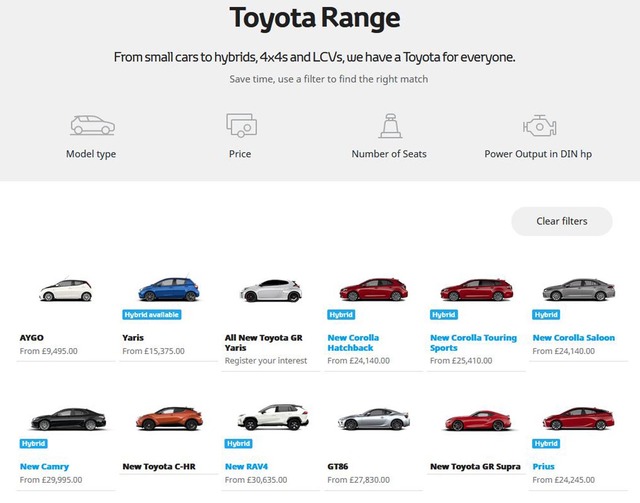
Task: Click 'Register your interest' under GR Yaris
Action: click(x=266, y=361)
